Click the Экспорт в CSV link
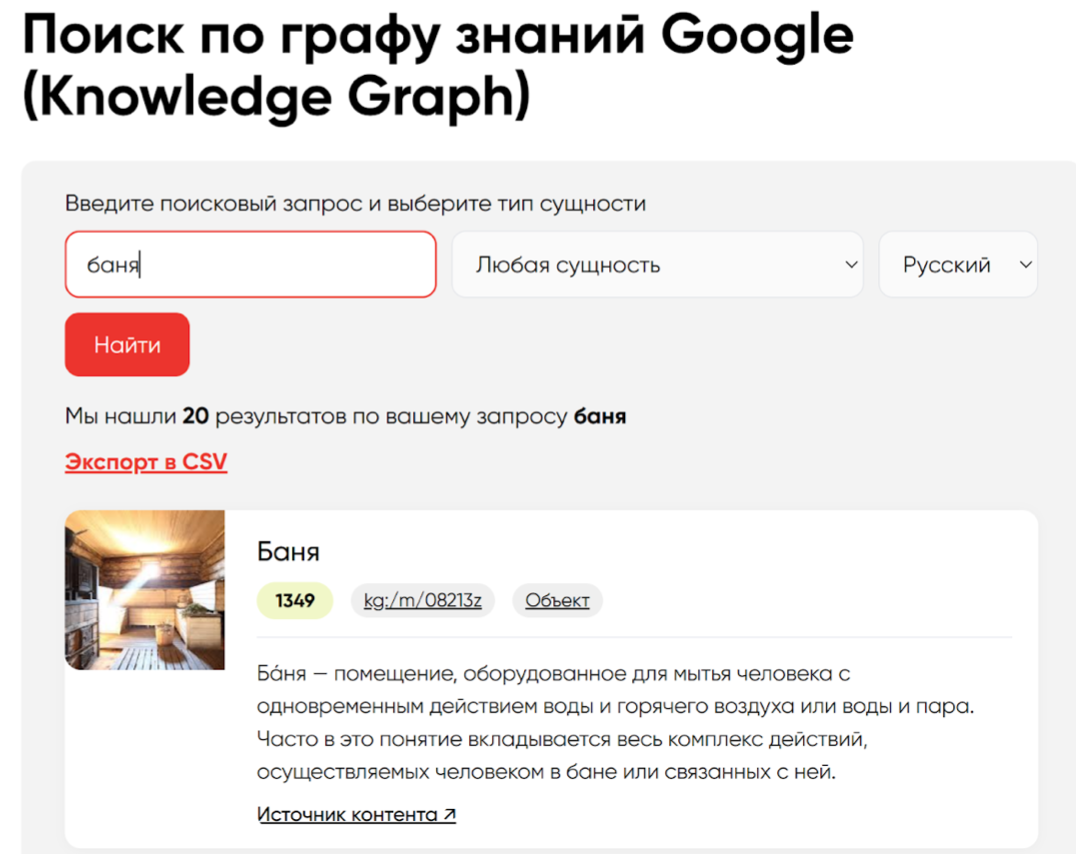The width and height of the screenshot is (1076, 854). [146, 462]
